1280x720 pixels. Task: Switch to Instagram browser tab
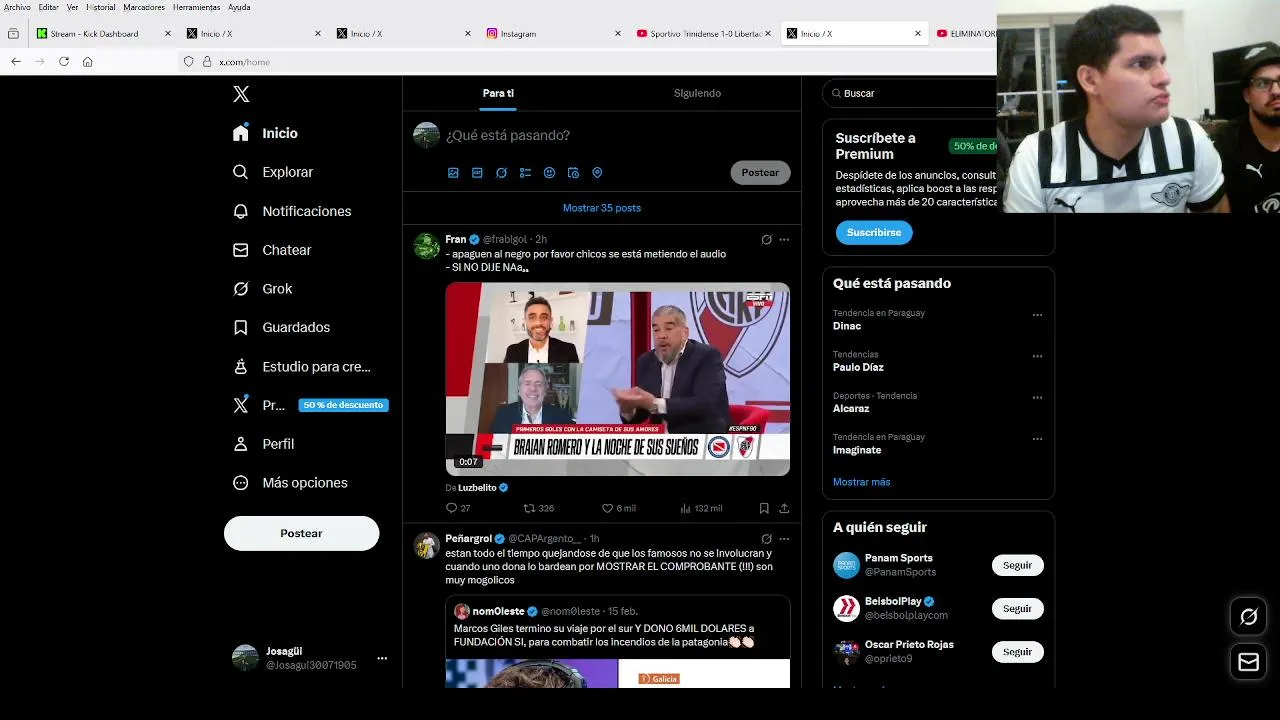[553, 33]
